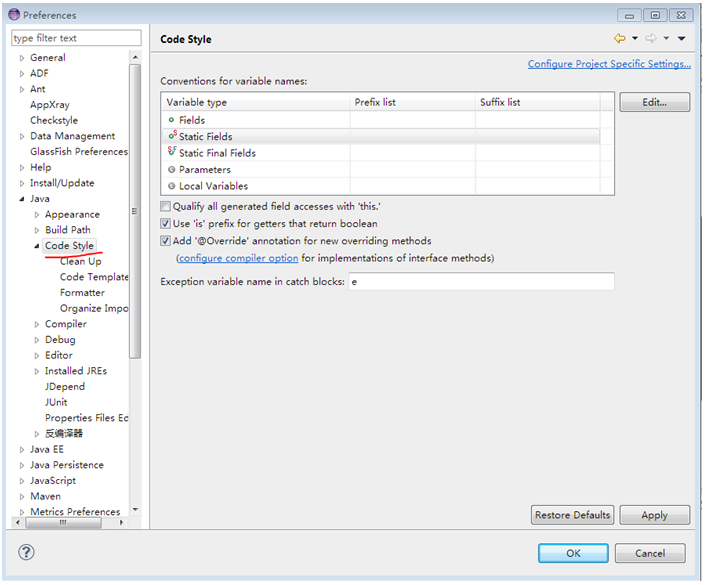Click tree scrollbar down arrow
Viewport: 705px width, 585px height.
point(135,509)
